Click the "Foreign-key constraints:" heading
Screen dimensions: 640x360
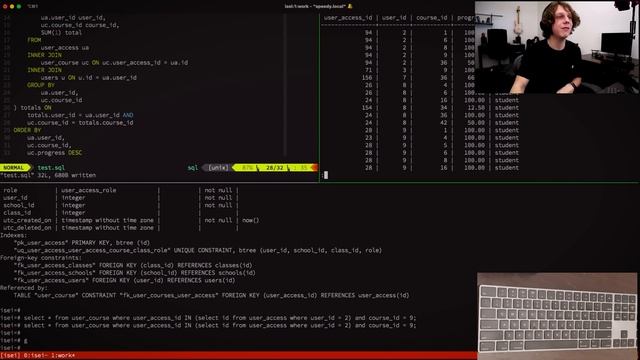[41, 258]
